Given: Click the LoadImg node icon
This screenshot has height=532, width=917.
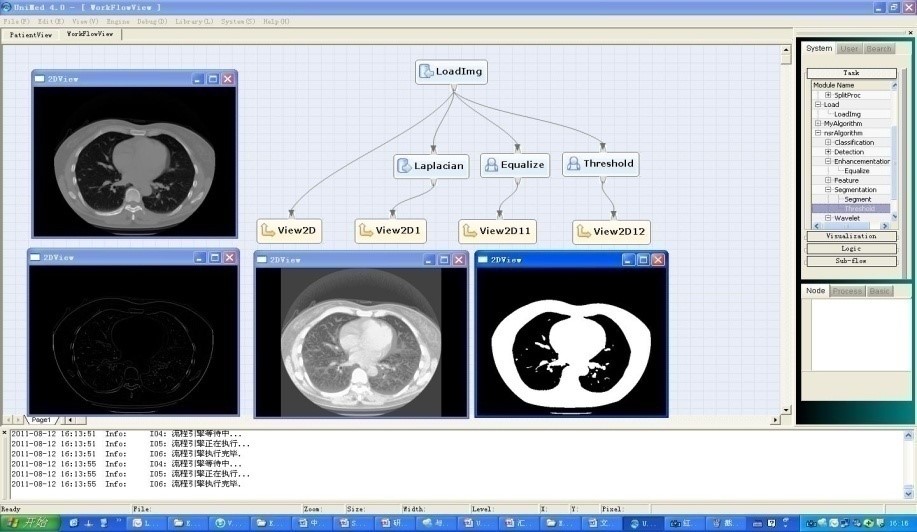Looking at the screenshot, I should click(x=426, y=71).
